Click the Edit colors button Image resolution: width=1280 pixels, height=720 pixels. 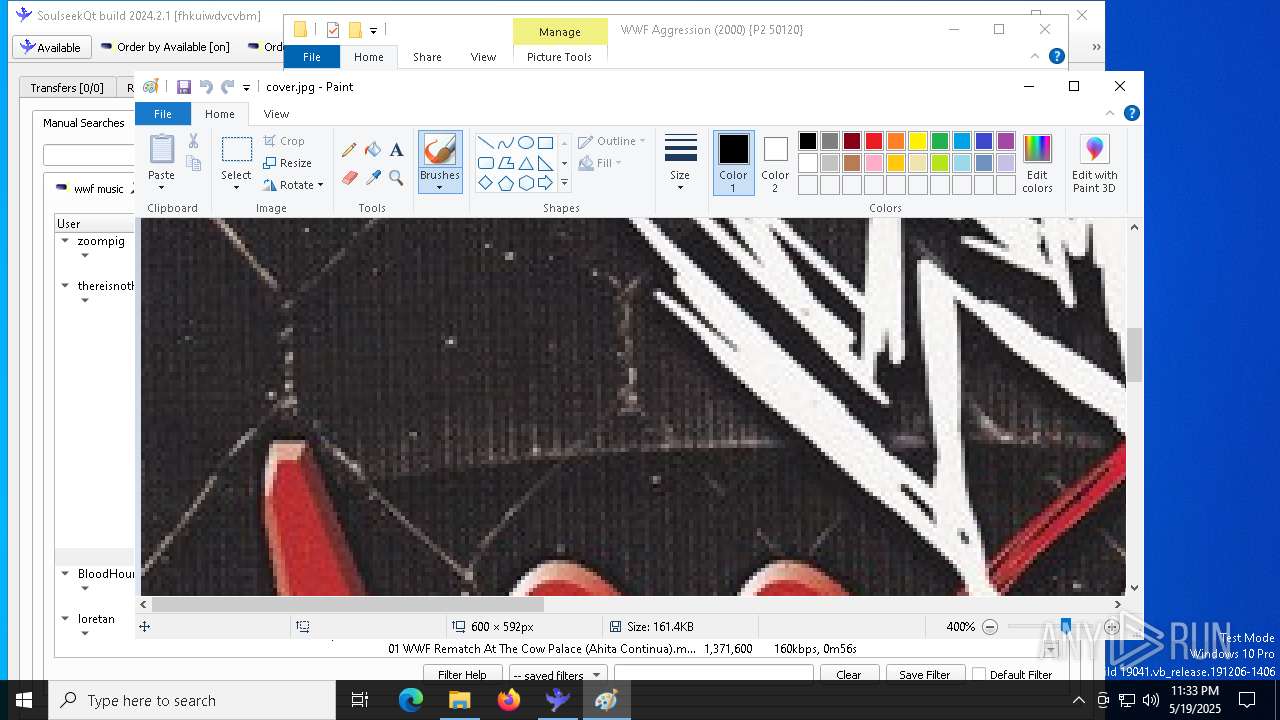tap(1037, 165)
